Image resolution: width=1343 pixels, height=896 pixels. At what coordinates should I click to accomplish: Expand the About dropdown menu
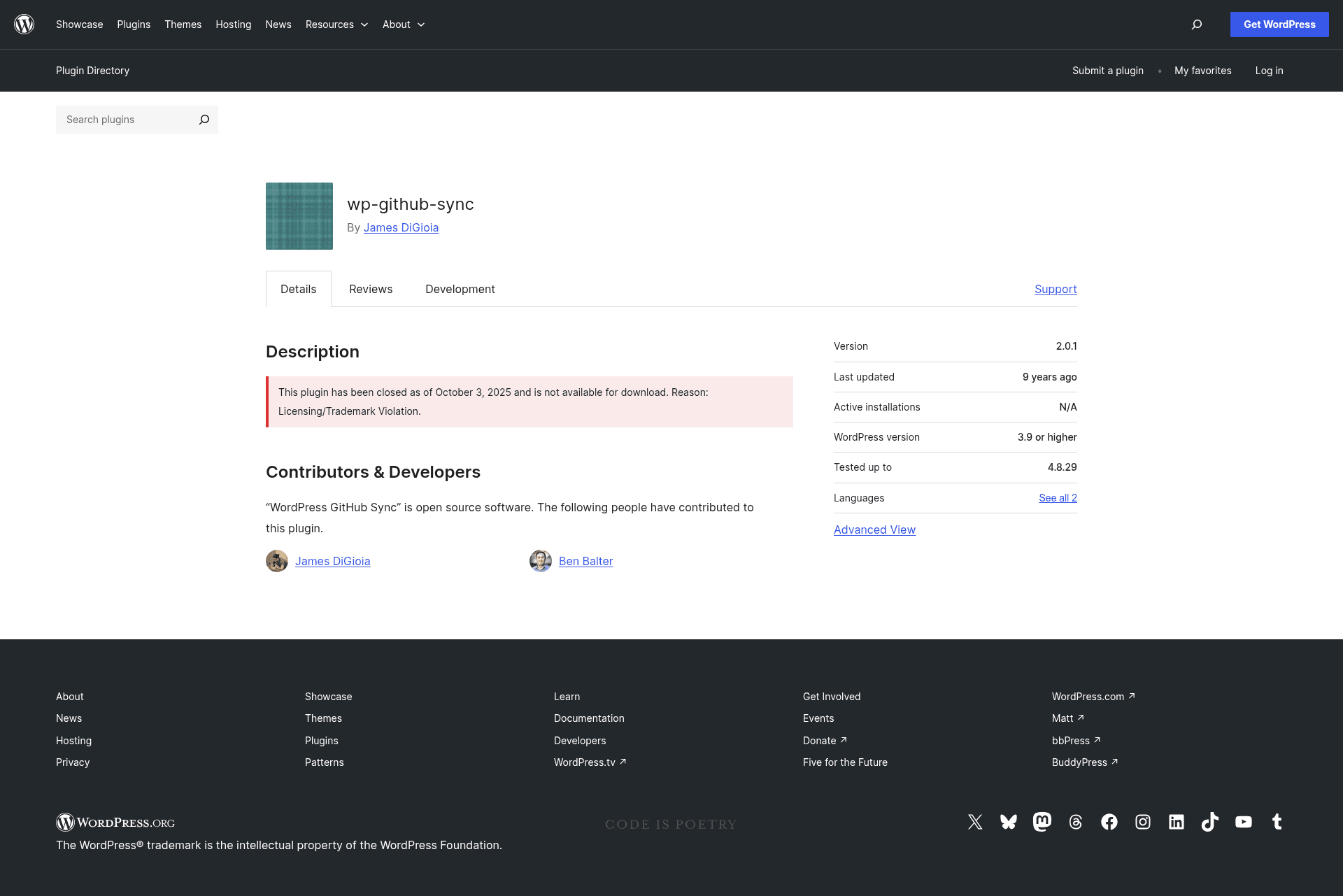[404, 24]
